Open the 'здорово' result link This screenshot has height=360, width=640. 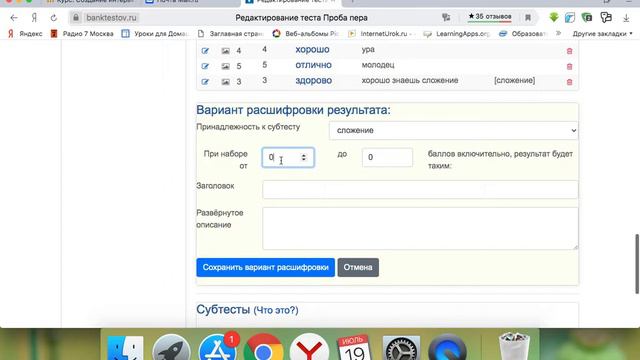(x=313, y=80)
